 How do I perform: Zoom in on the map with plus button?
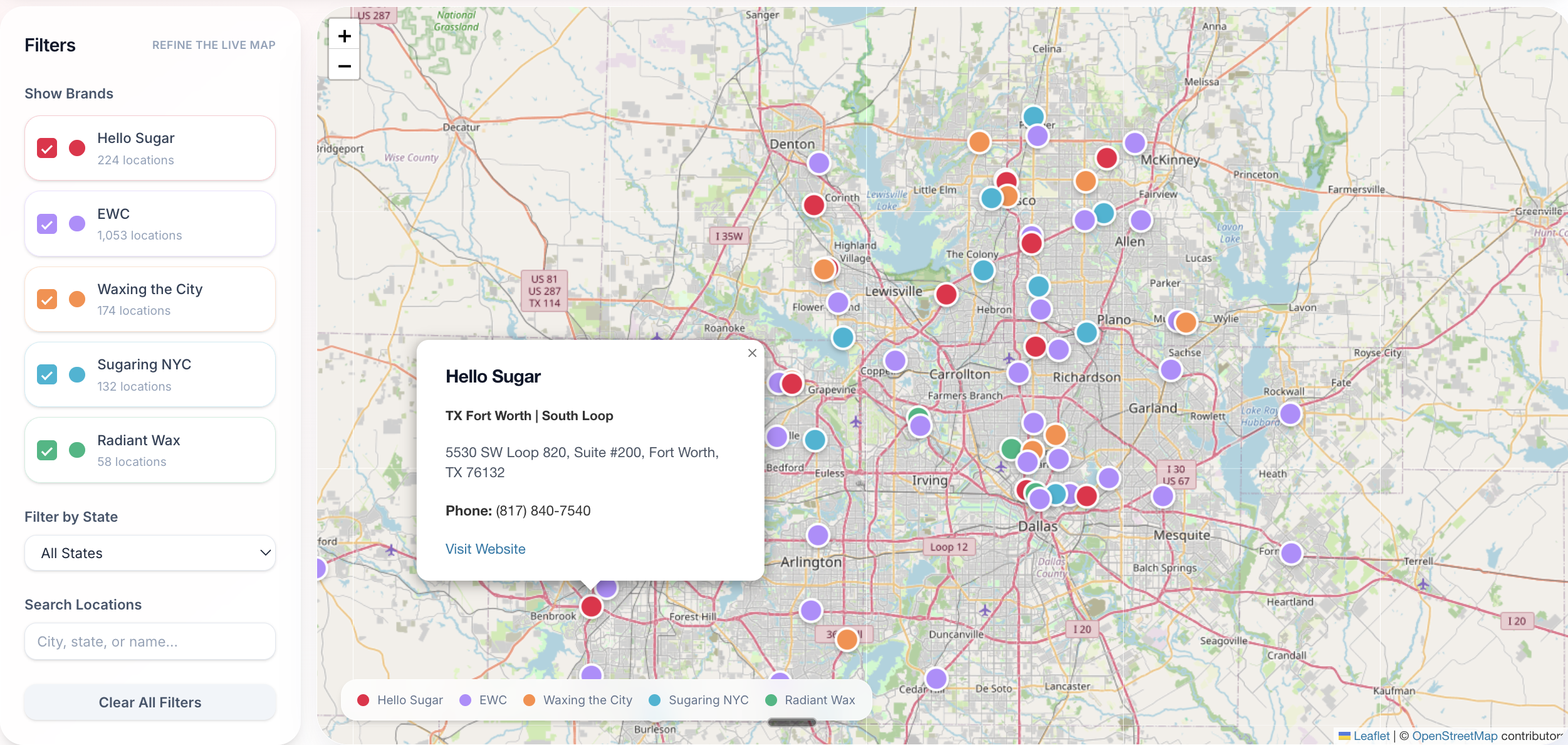344,36
